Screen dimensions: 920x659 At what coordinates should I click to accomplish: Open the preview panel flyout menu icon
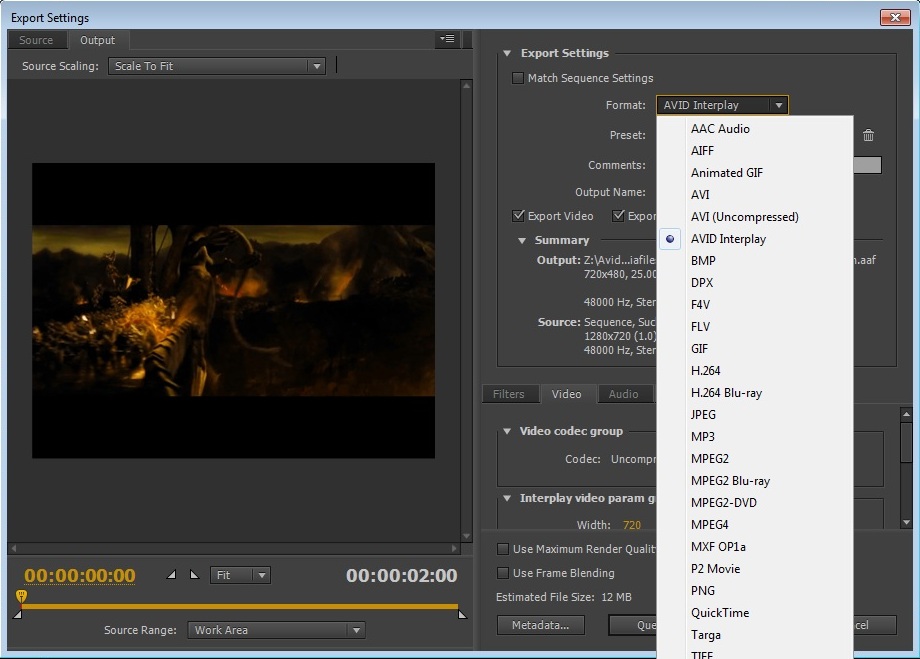click(447, 39)
